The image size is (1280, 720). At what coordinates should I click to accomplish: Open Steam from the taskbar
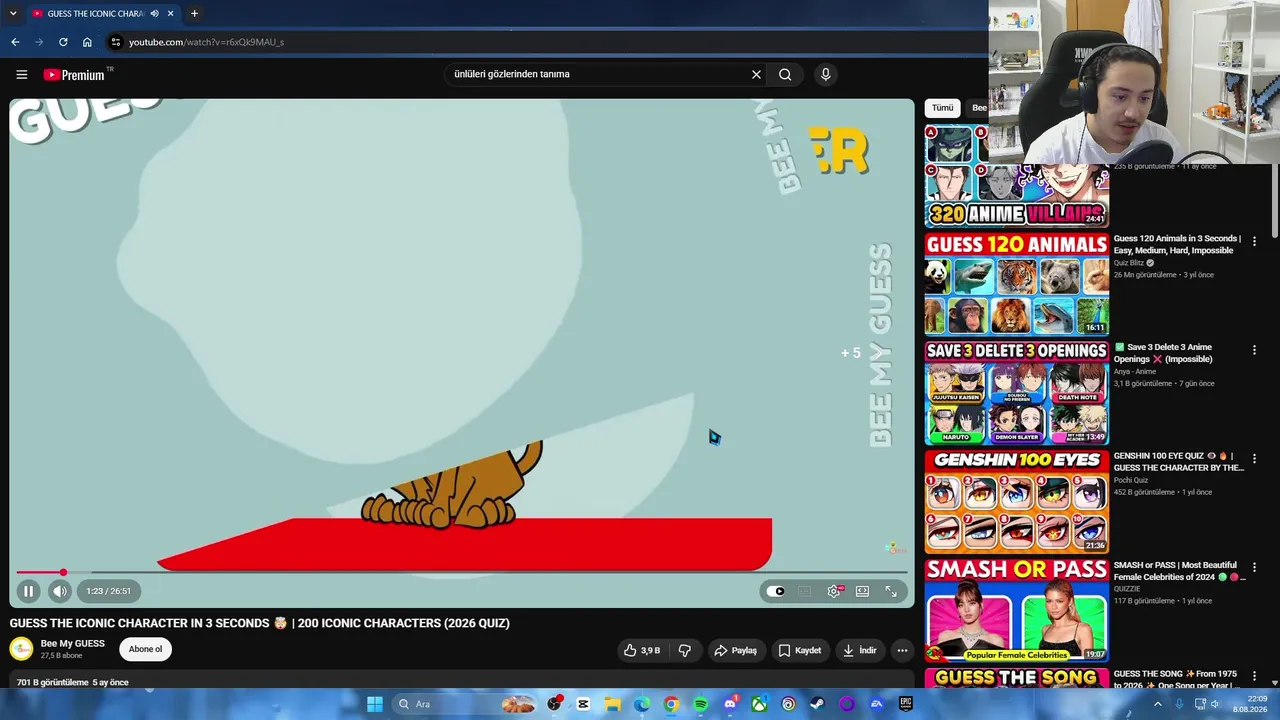(818, 704)
